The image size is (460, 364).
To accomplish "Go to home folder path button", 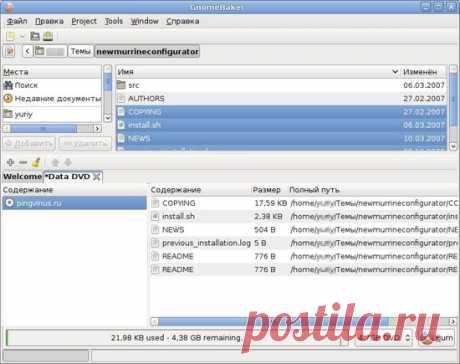I will pyautogui.click(x=50, y=52).
